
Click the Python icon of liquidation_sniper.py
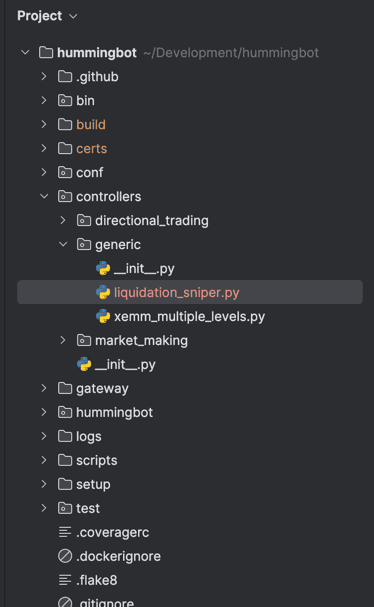103,292
